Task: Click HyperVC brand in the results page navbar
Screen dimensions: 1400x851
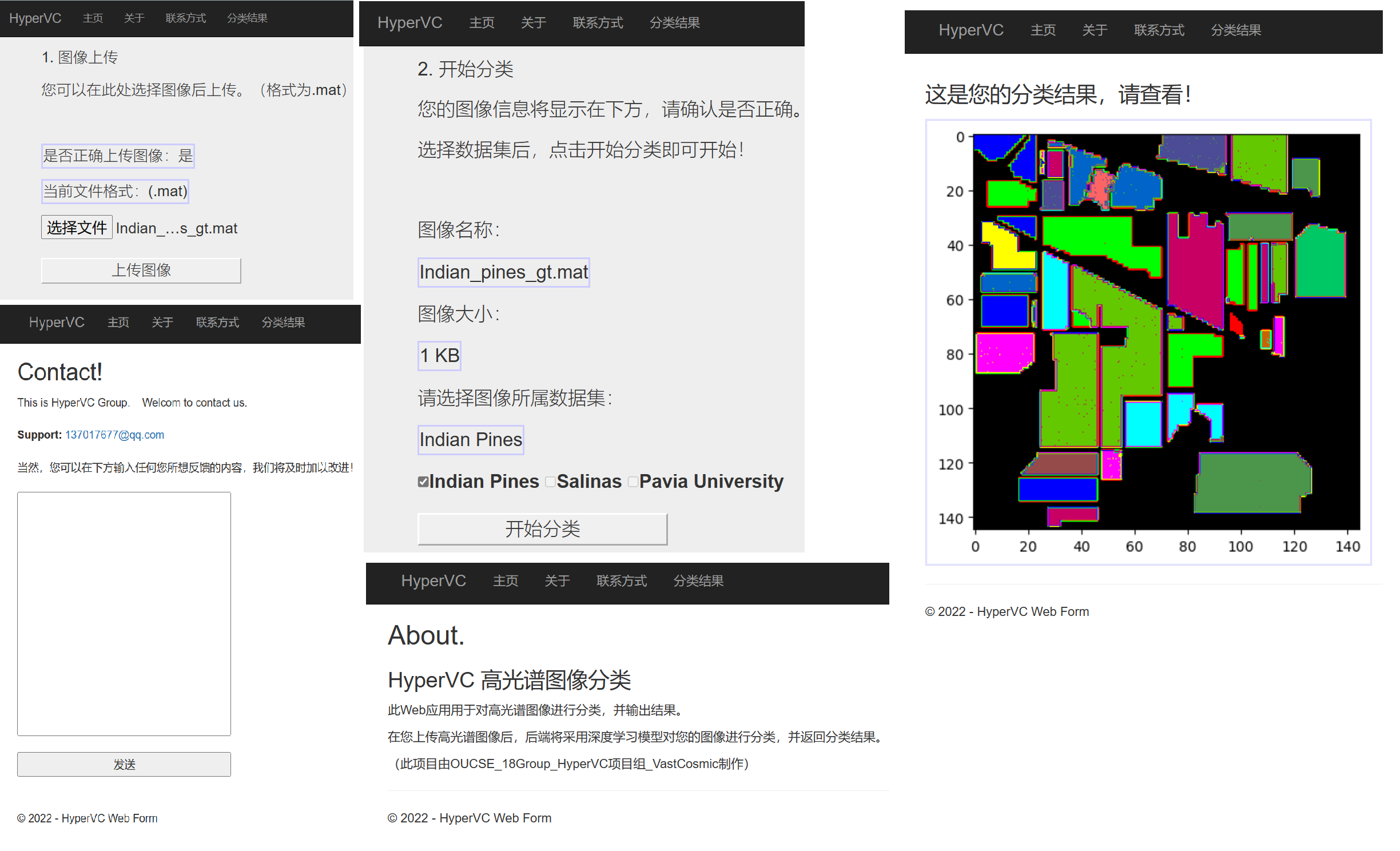Action: coord(971,30)
